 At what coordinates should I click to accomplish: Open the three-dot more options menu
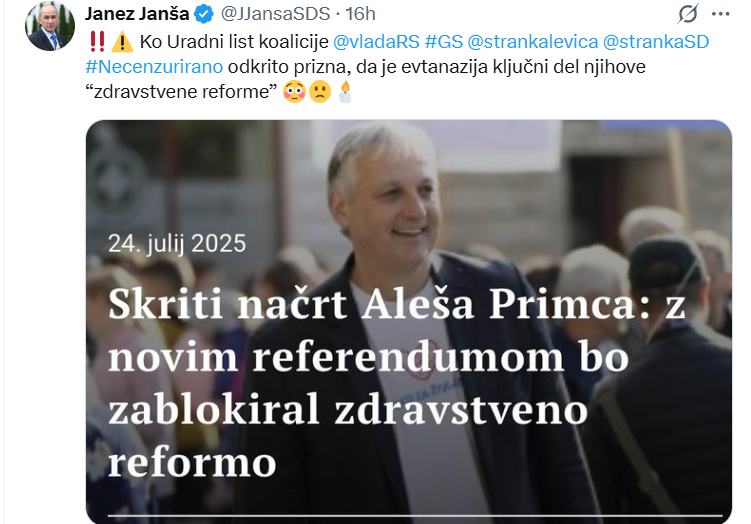pos(720,14)
